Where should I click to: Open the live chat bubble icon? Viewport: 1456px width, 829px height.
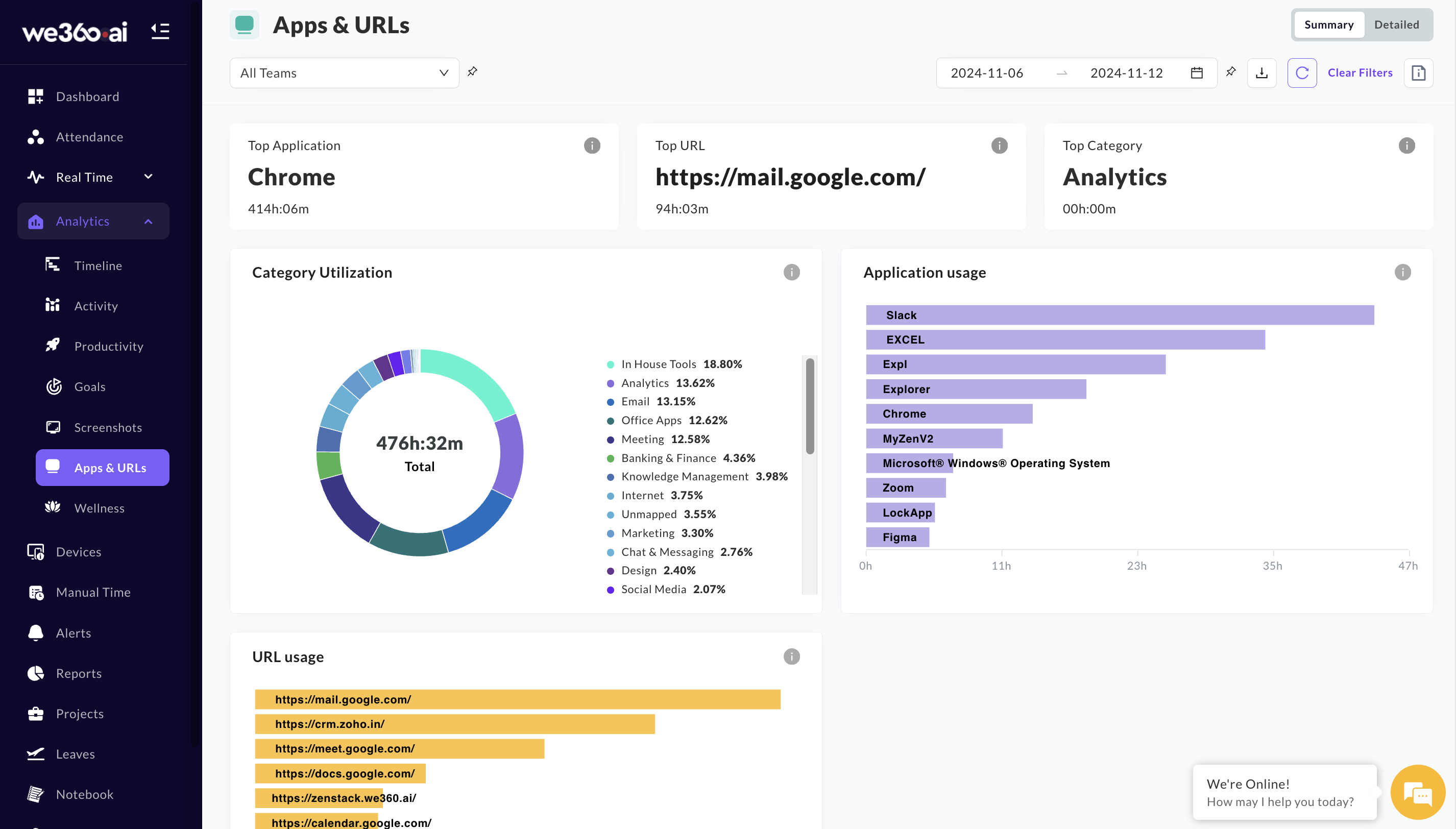tap(1418, 792)
